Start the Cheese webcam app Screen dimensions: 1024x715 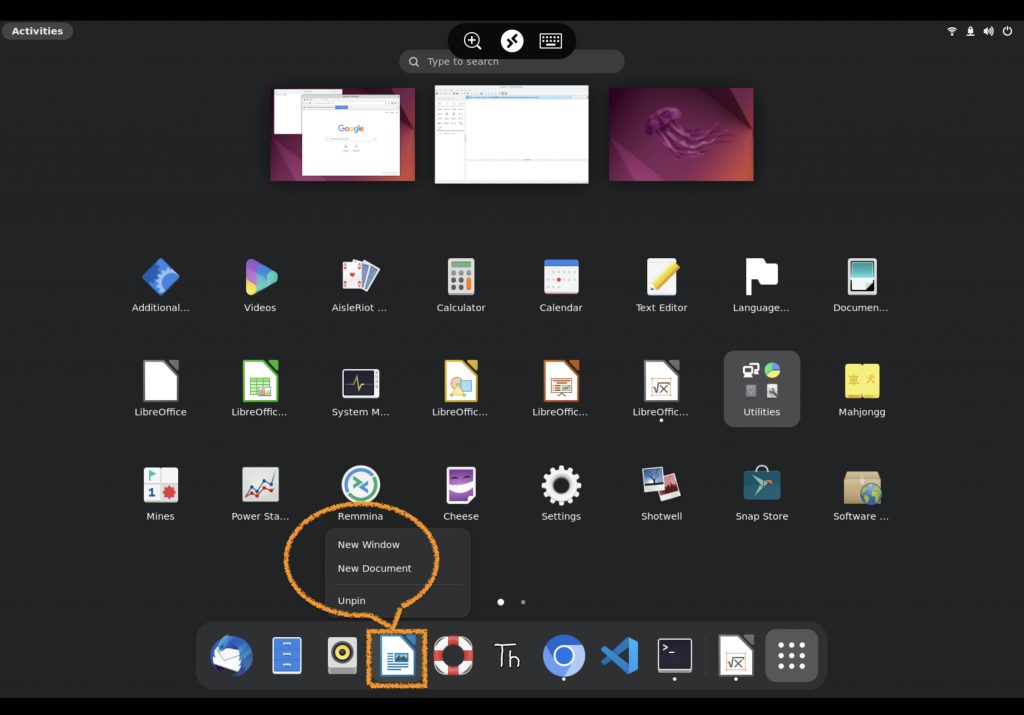click(461, 486)
